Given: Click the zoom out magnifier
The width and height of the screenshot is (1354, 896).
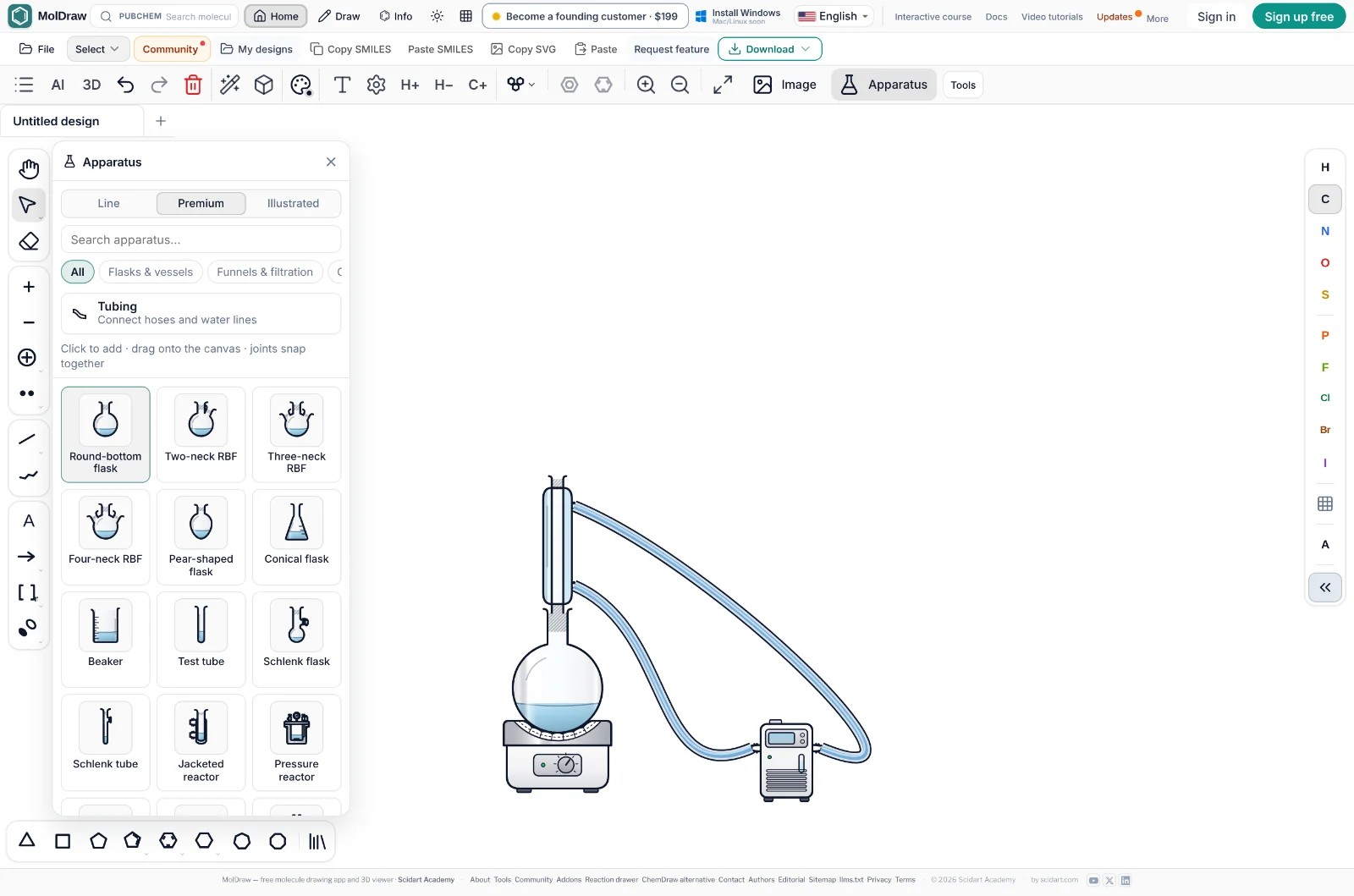Looking at the screenshot, I should (x=680, y=85).
